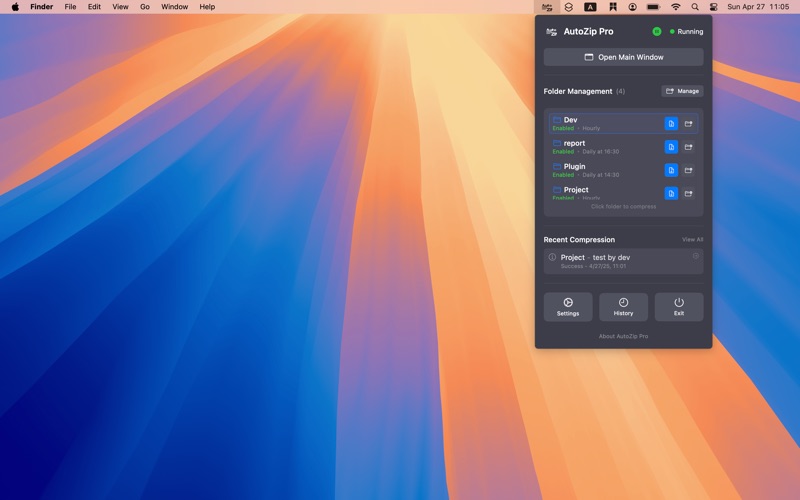Viewport: 800px width, 500px height.
Task: Open the Apple menu
Action: pos(15,7)
